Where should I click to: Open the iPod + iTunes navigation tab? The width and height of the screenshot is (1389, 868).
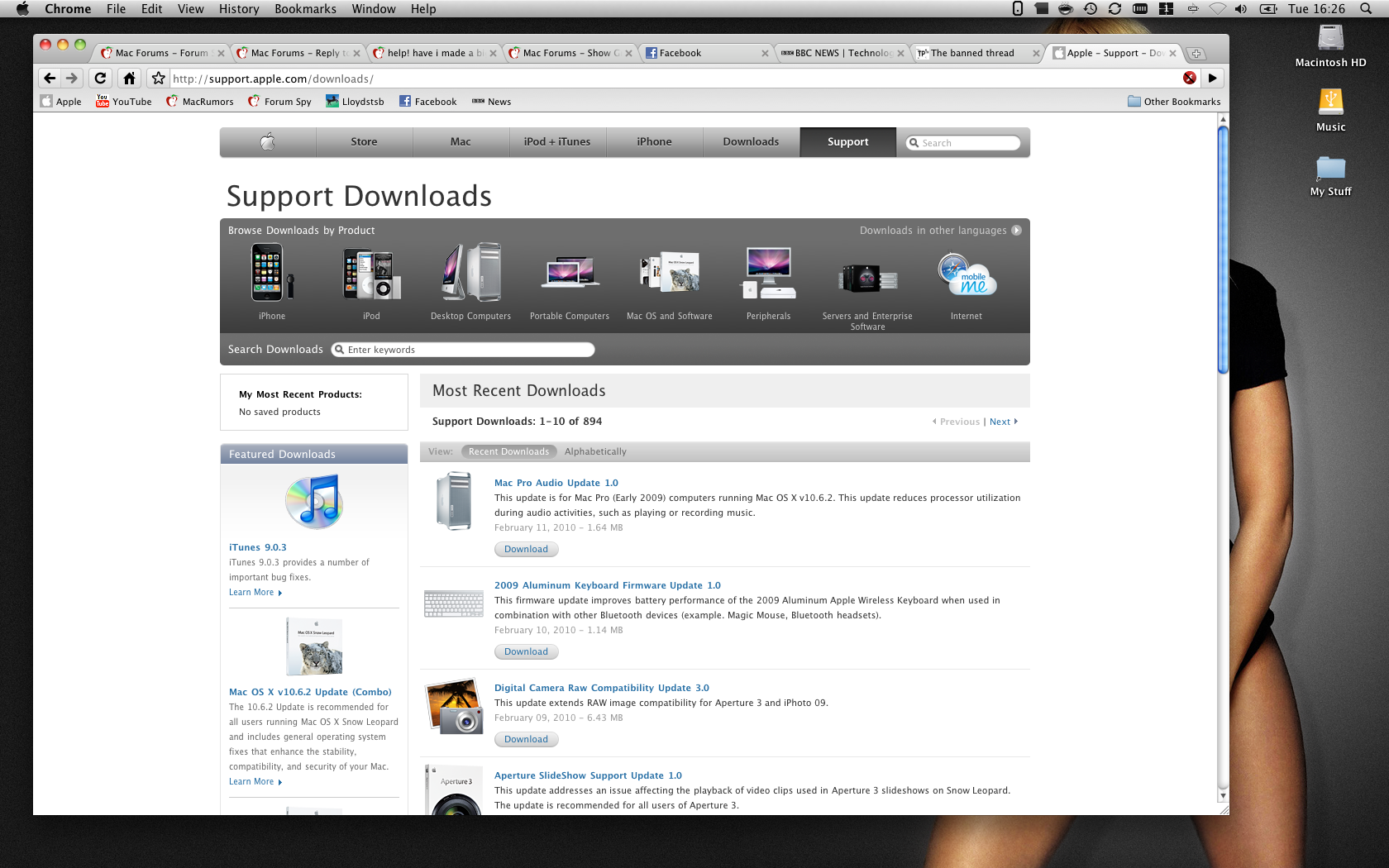(557, 142)
